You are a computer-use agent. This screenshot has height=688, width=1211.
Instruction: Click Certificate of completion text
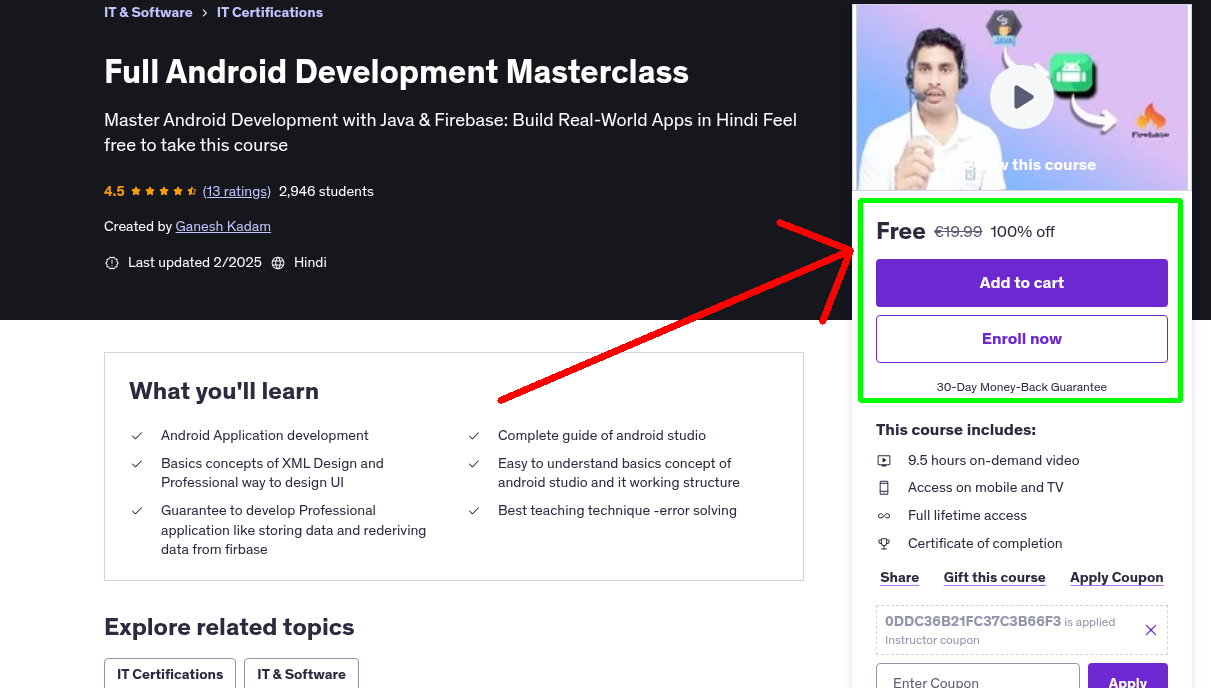[x=985, y=544]
